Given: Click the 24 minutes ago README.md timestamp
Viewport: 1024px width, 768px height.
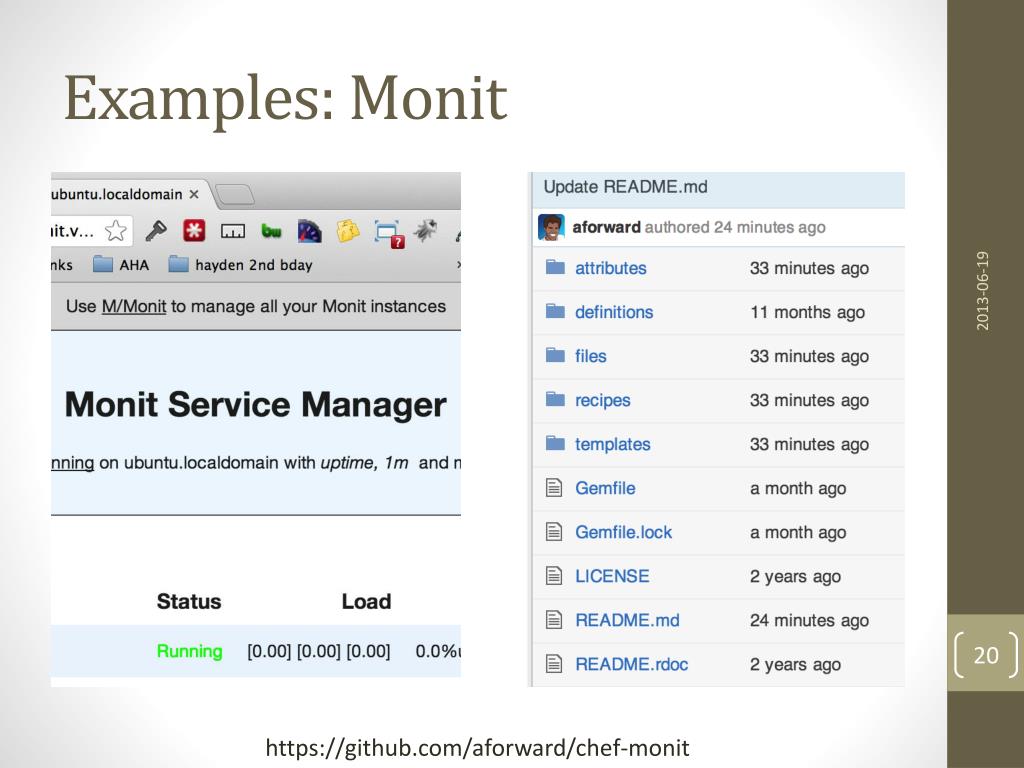Looking at the screenshot, I should coord(809,620).
